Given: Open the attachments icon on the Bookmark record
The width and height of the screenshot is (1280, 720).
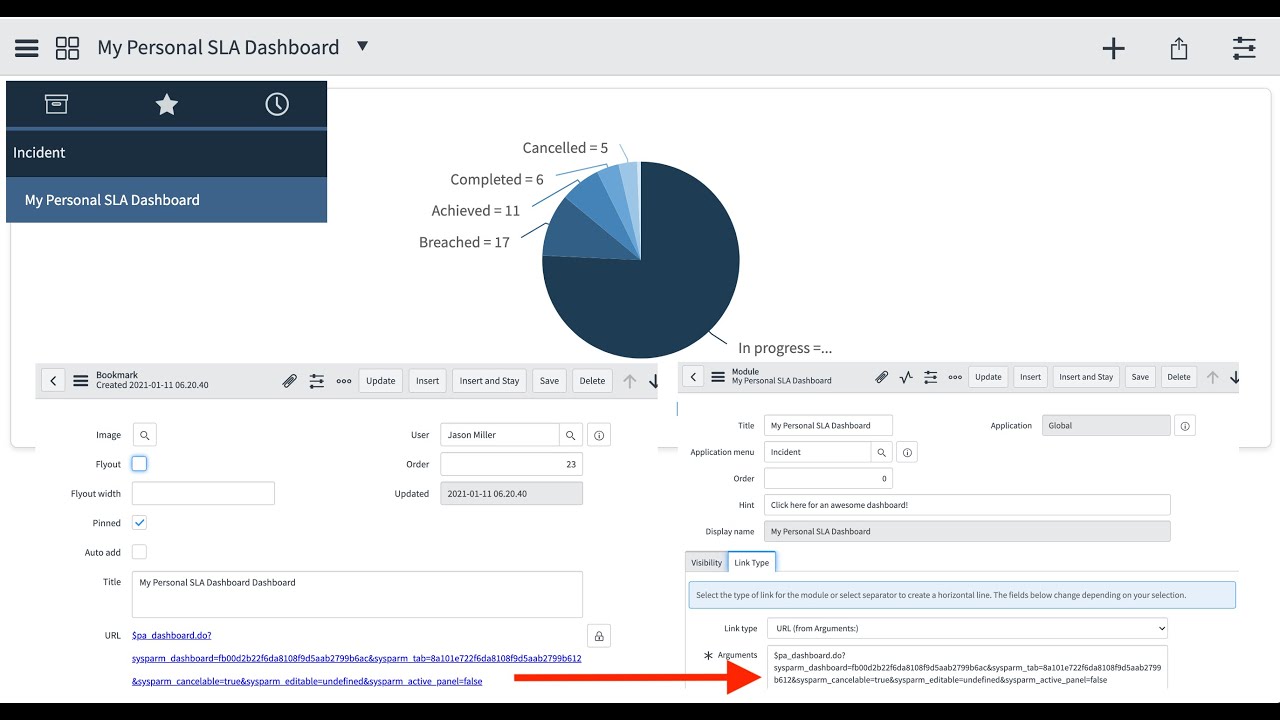Looking at the screenshot, I should click(x=289, y=380).
